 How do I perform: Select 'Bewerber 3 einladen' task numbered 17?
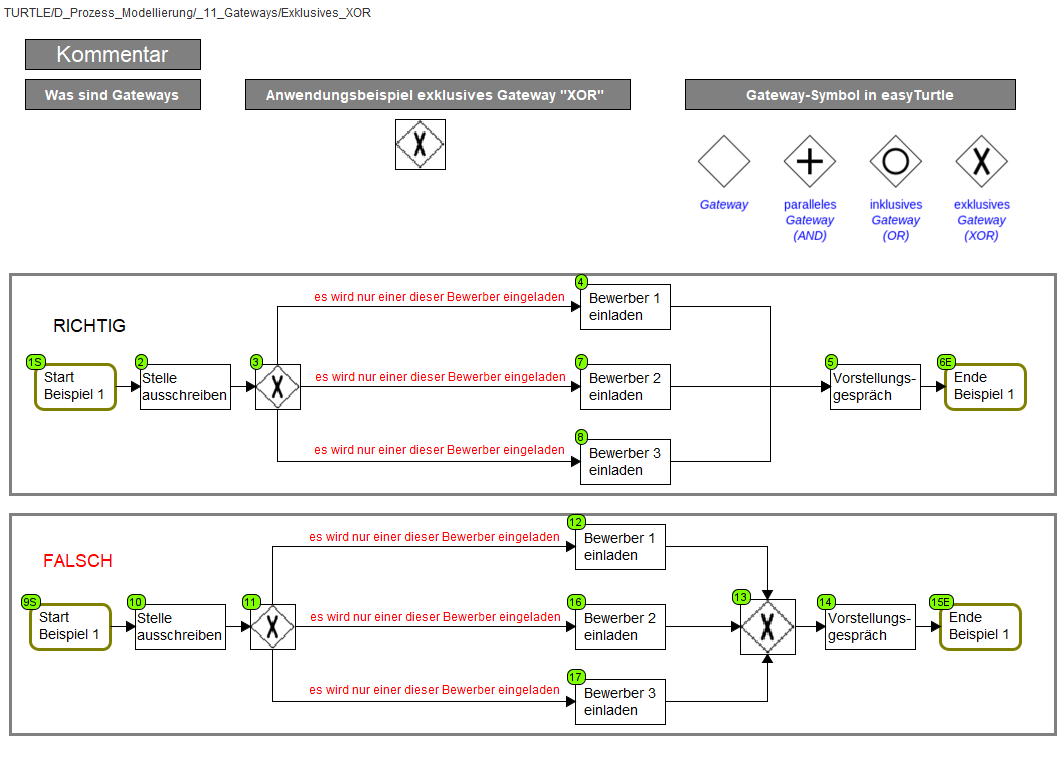[620, 702]
